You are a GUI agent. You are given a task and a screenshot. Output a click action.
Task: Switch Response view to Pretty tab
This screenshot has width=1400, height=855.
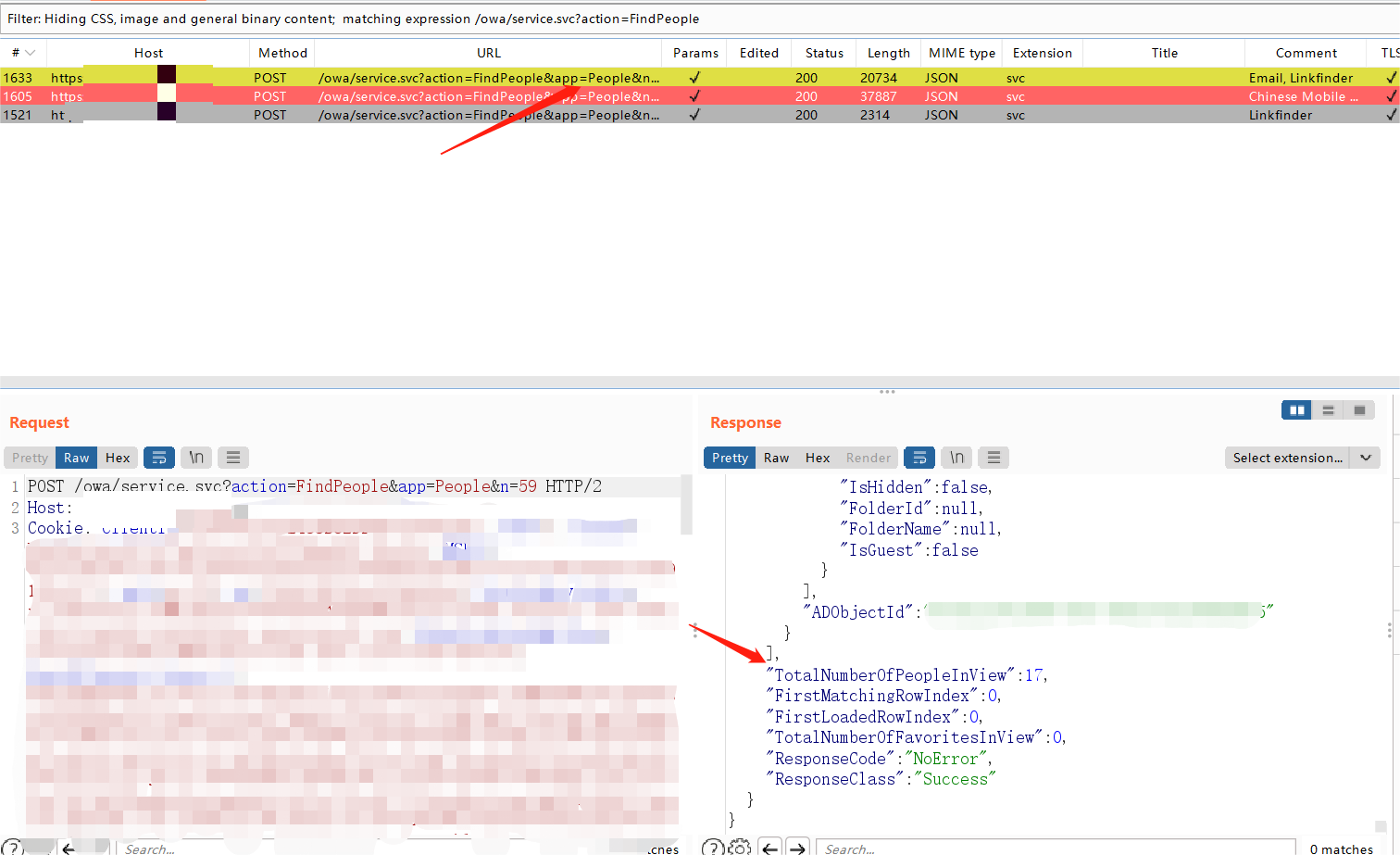click(x=730, y=458)
